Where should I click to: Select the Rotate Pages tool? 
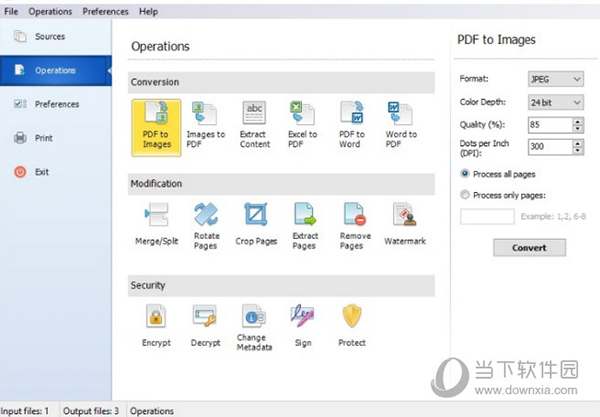point(206,225)
